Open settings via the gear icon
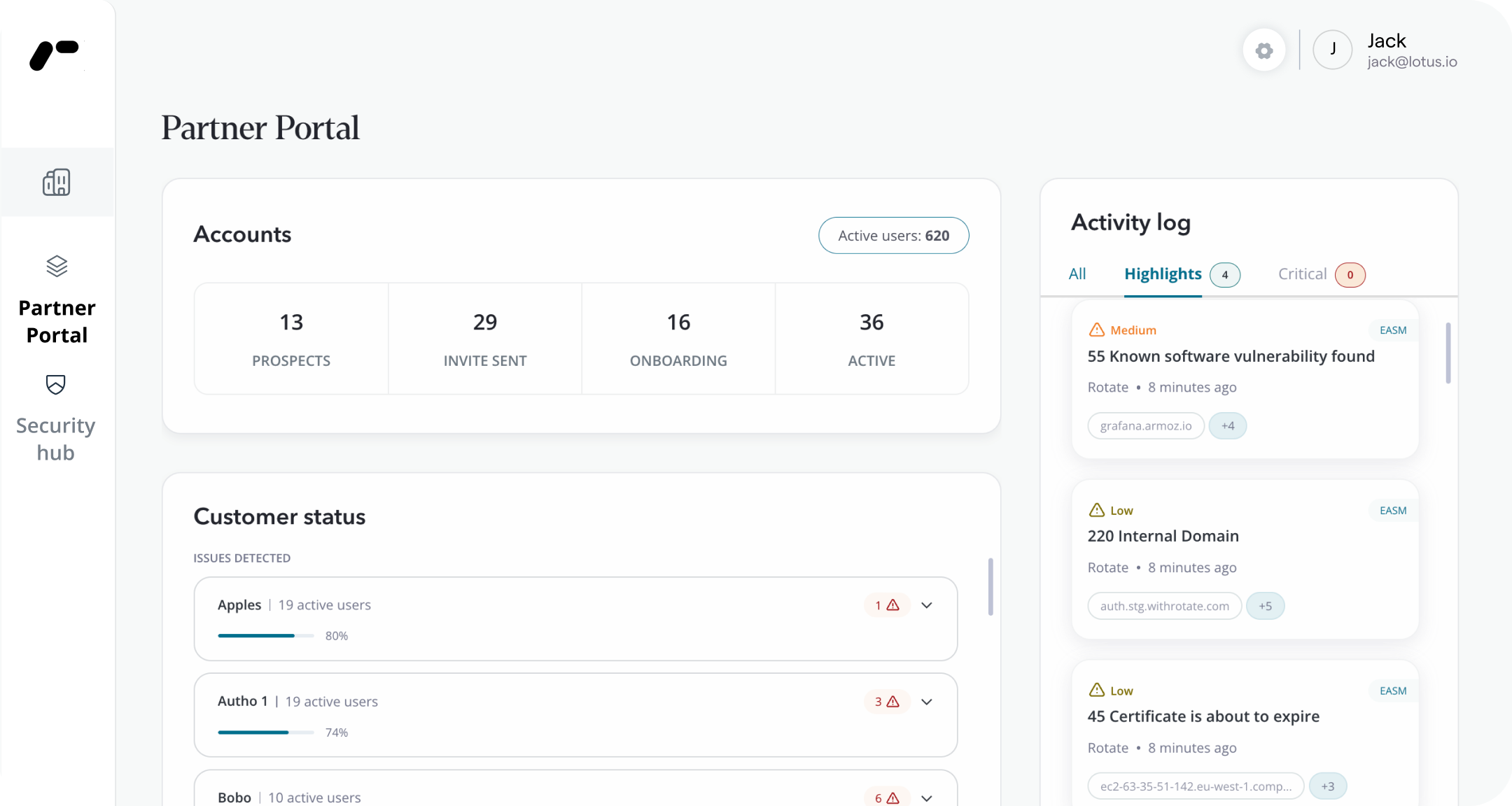Viewport: 1512px width, 806px height. click(1263, 50)
